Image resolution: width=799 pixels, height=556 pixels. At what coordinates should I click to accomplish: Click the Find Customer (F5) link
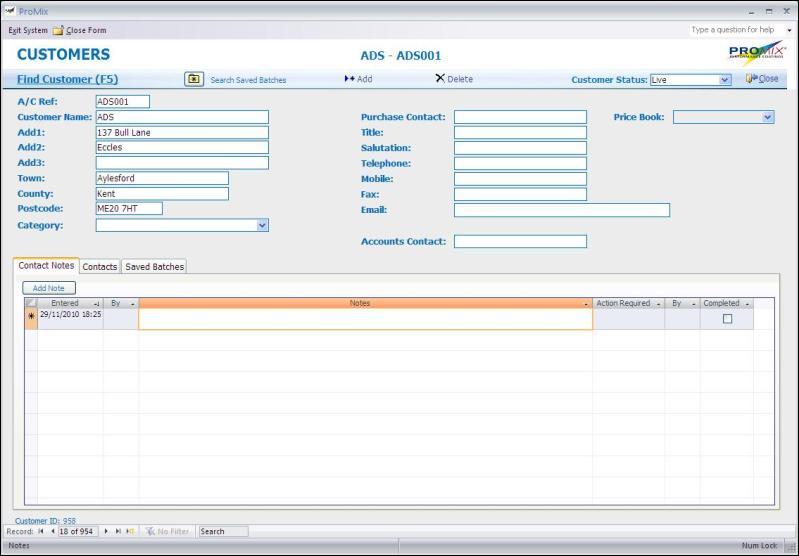pyautogui.click(x=68, y=79)
